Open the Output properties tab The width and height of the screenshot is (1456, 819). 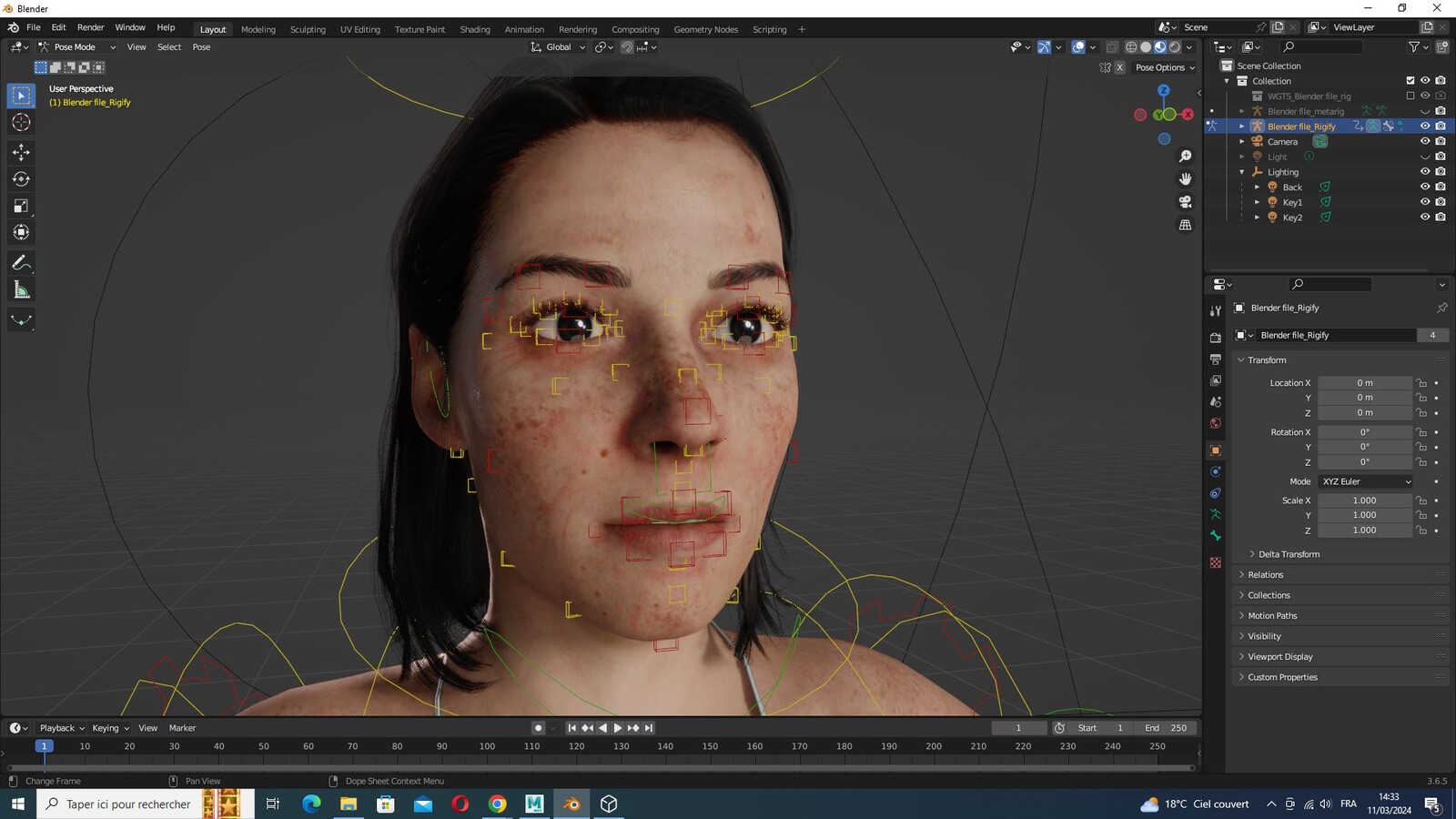coord(1215,359)
